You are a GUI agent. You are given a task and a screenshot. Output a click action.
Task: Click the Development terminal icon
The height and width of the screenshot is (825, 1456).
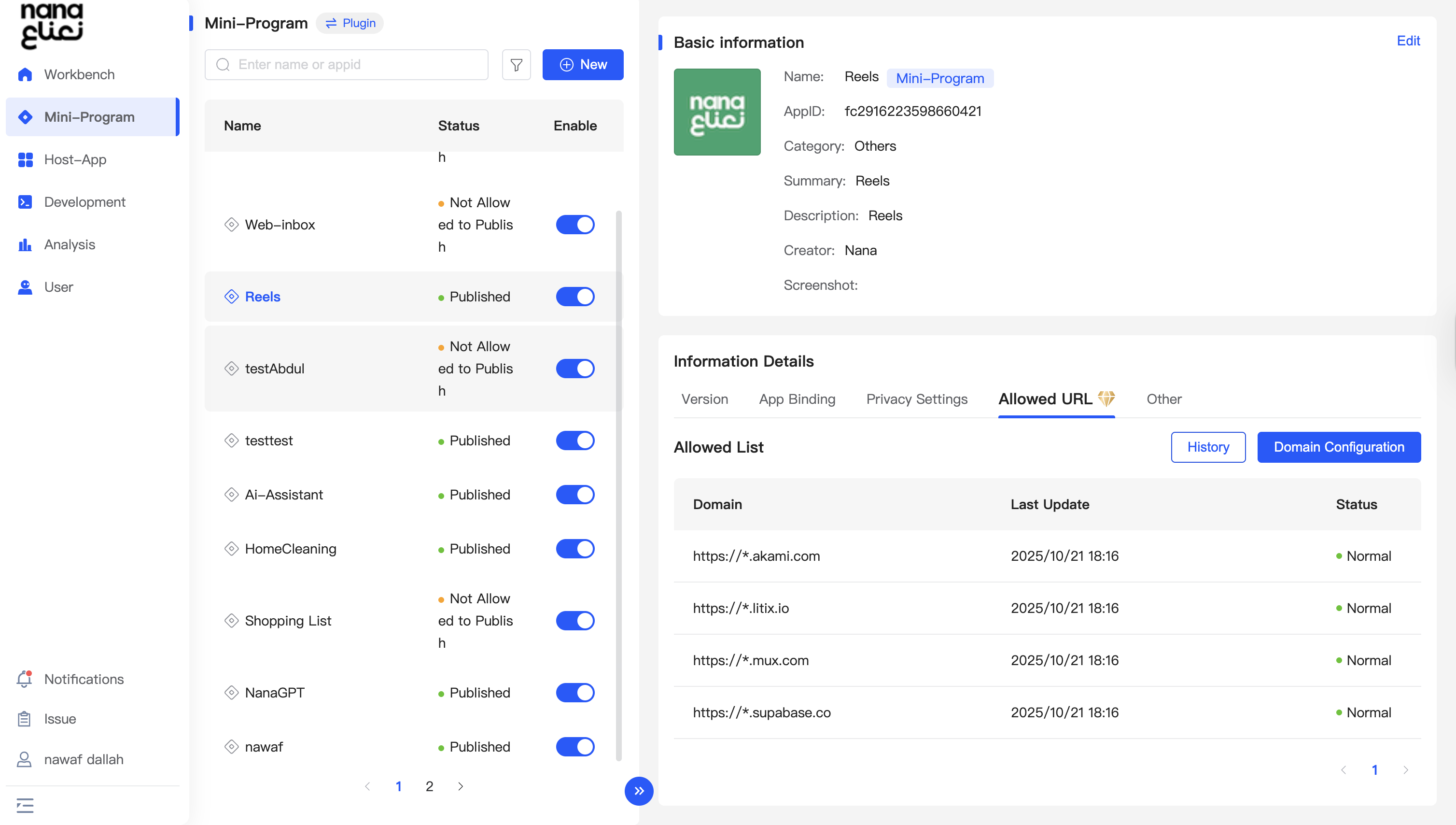tap(25, 202)
